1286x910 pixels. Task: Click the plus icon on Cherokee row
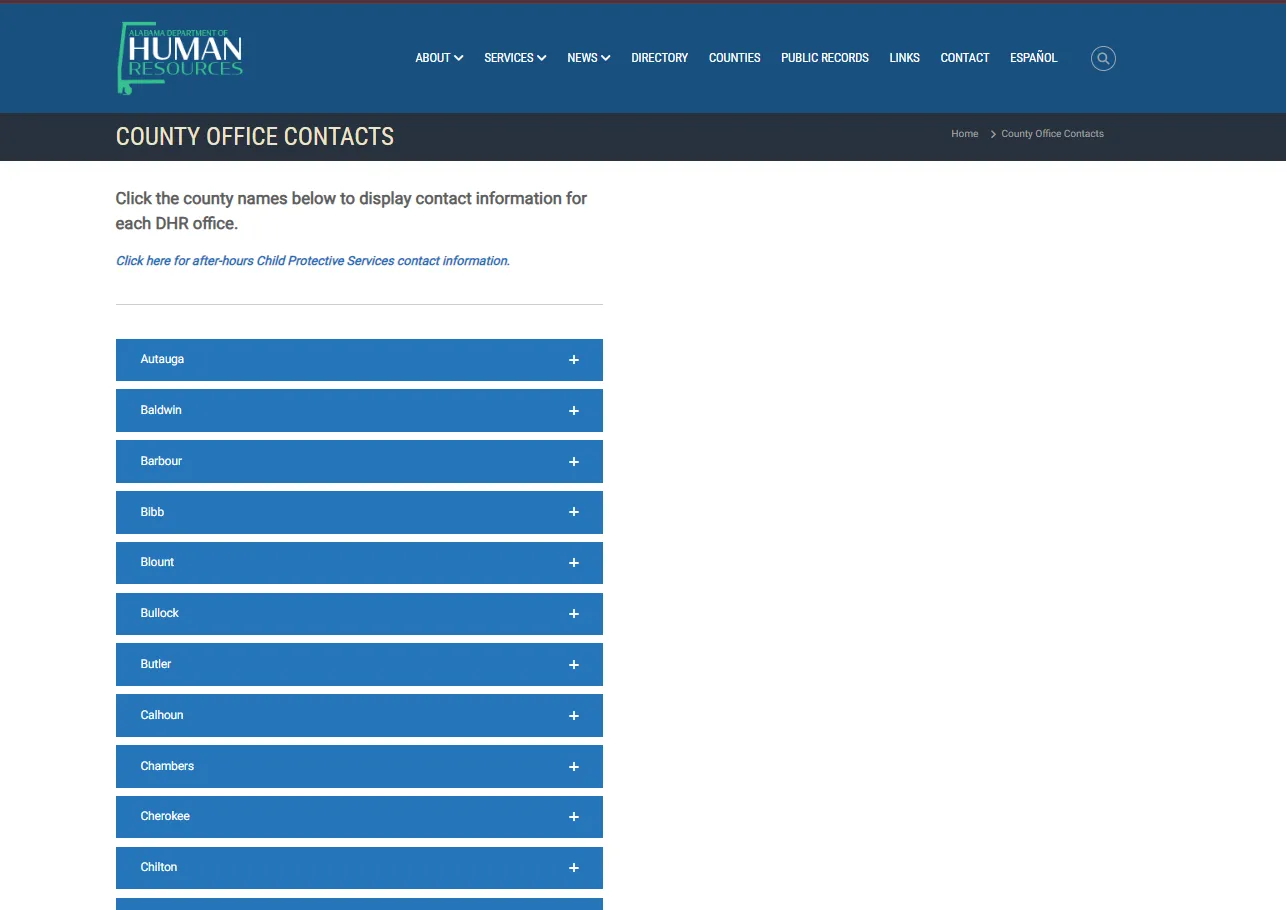[x=574, y=817]
